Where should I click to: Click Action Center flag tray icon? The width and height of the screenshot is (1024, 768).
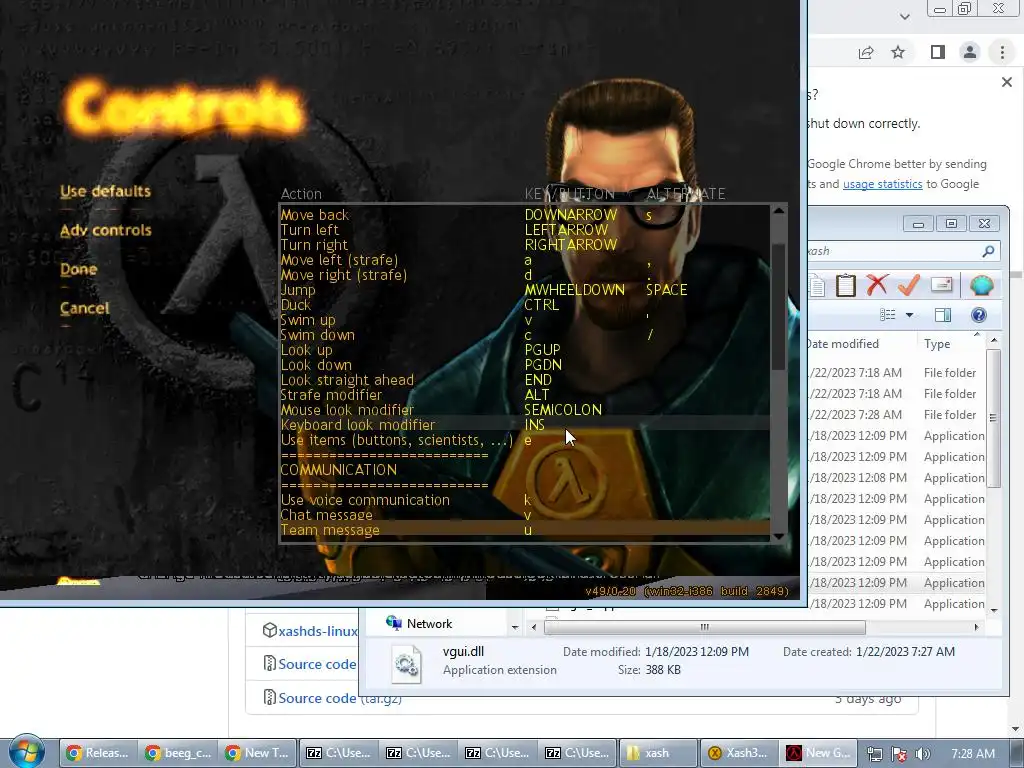pos(899,754)
